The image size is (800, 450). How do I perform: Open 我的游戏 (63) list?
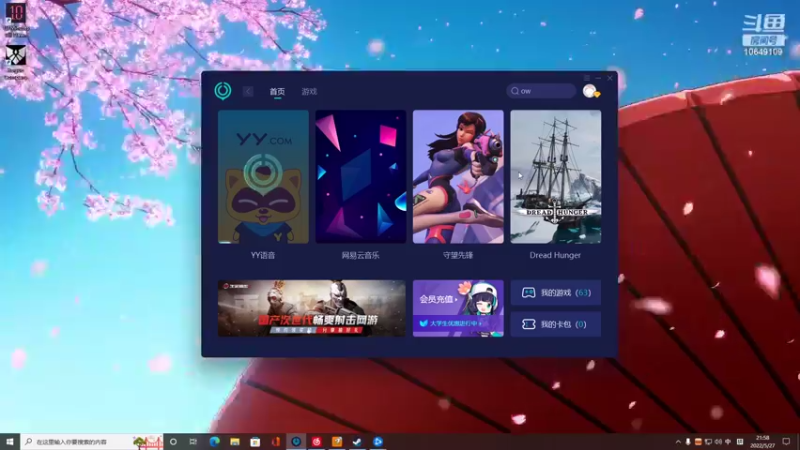556,293
